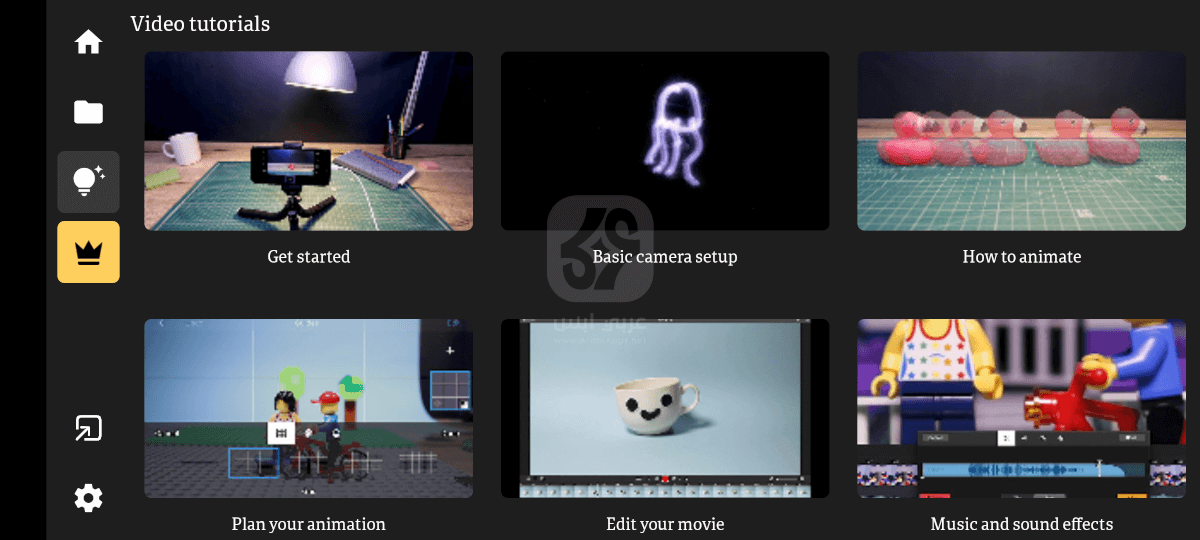Click the 'Edit your movie' caption

pos(665,524)
